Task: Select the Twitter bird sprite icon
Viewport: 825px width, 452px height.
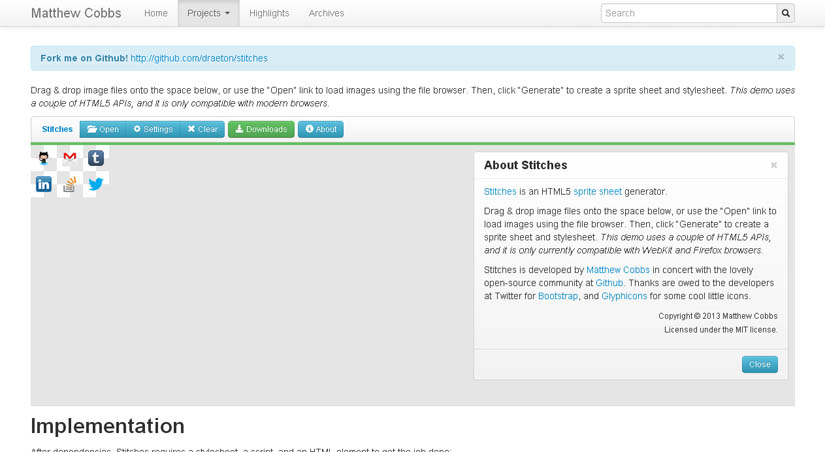Action: (x=96, y=184)
